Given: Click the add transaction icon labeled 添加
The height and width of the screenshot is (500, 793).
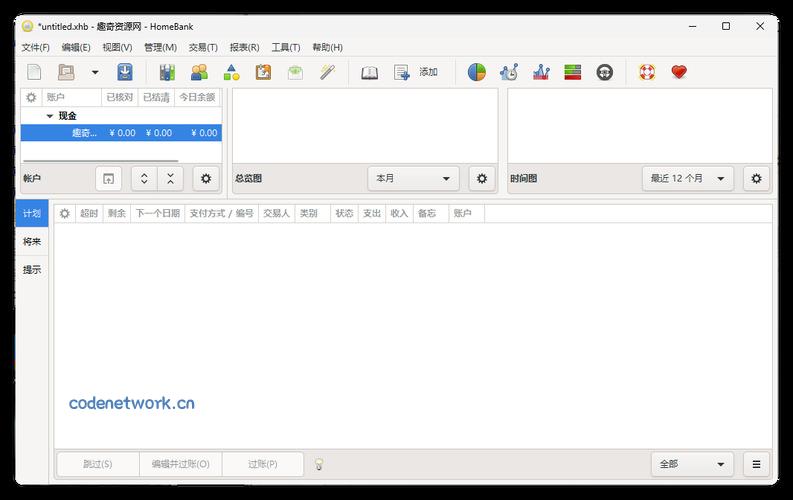Looking at the screenshot, I should coord(415,72).
